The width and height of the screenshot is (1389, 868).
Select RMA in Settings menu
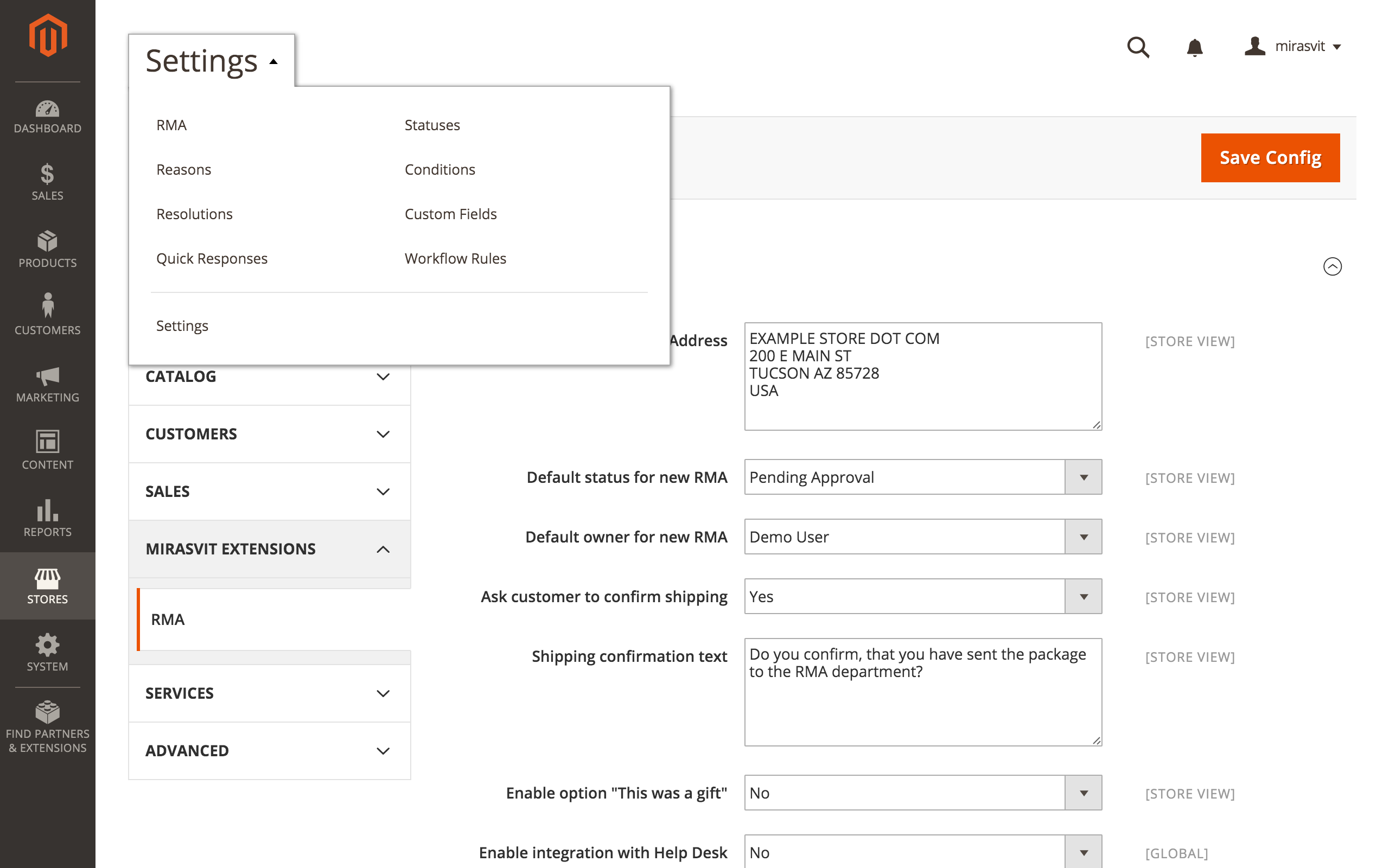point(171,125)
